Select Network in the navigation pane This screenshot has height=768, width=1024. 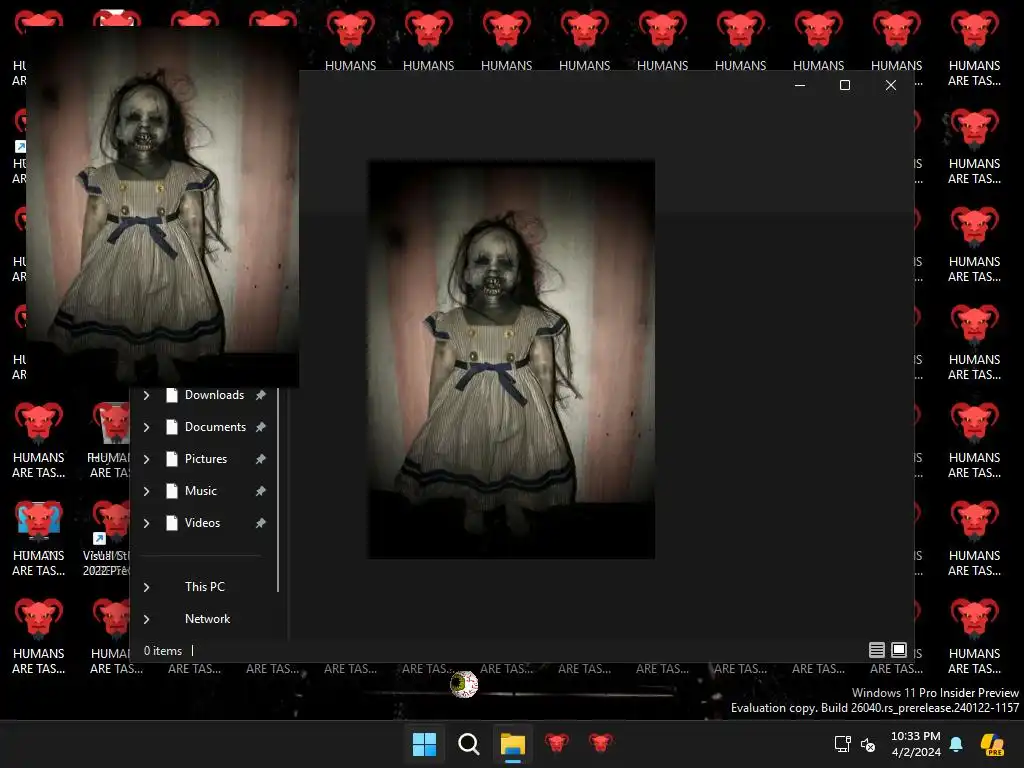(208, 619)
